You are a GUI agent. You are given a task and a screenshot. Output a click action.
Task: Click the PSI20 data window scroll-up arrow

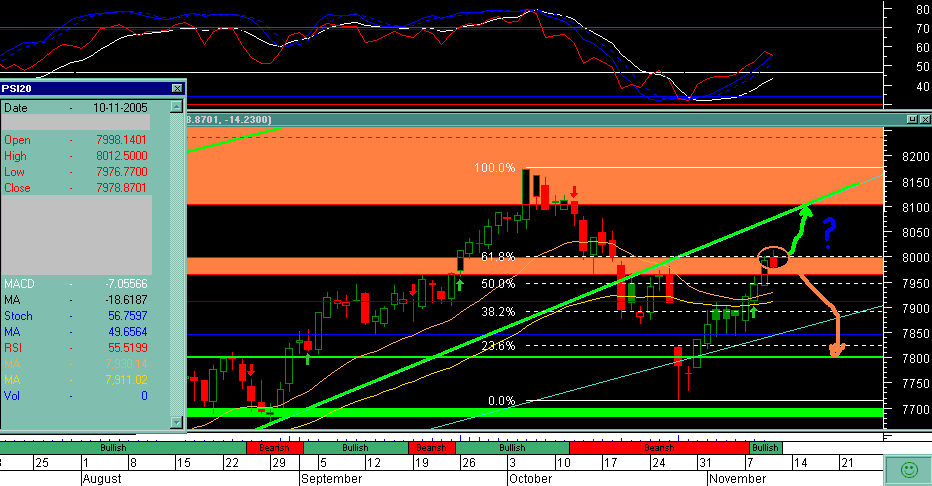176,107
